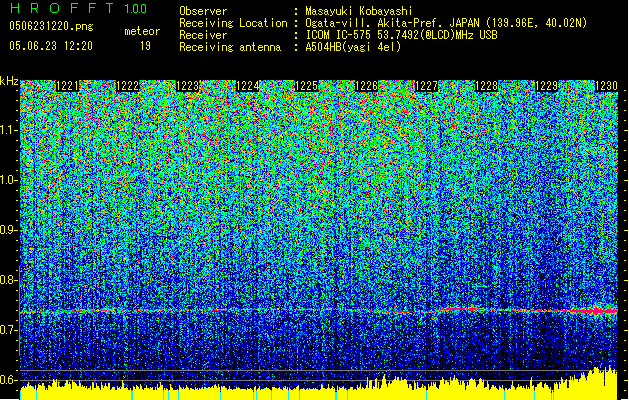
Task: Click the 1222 time marker
Action: [127, 86]
